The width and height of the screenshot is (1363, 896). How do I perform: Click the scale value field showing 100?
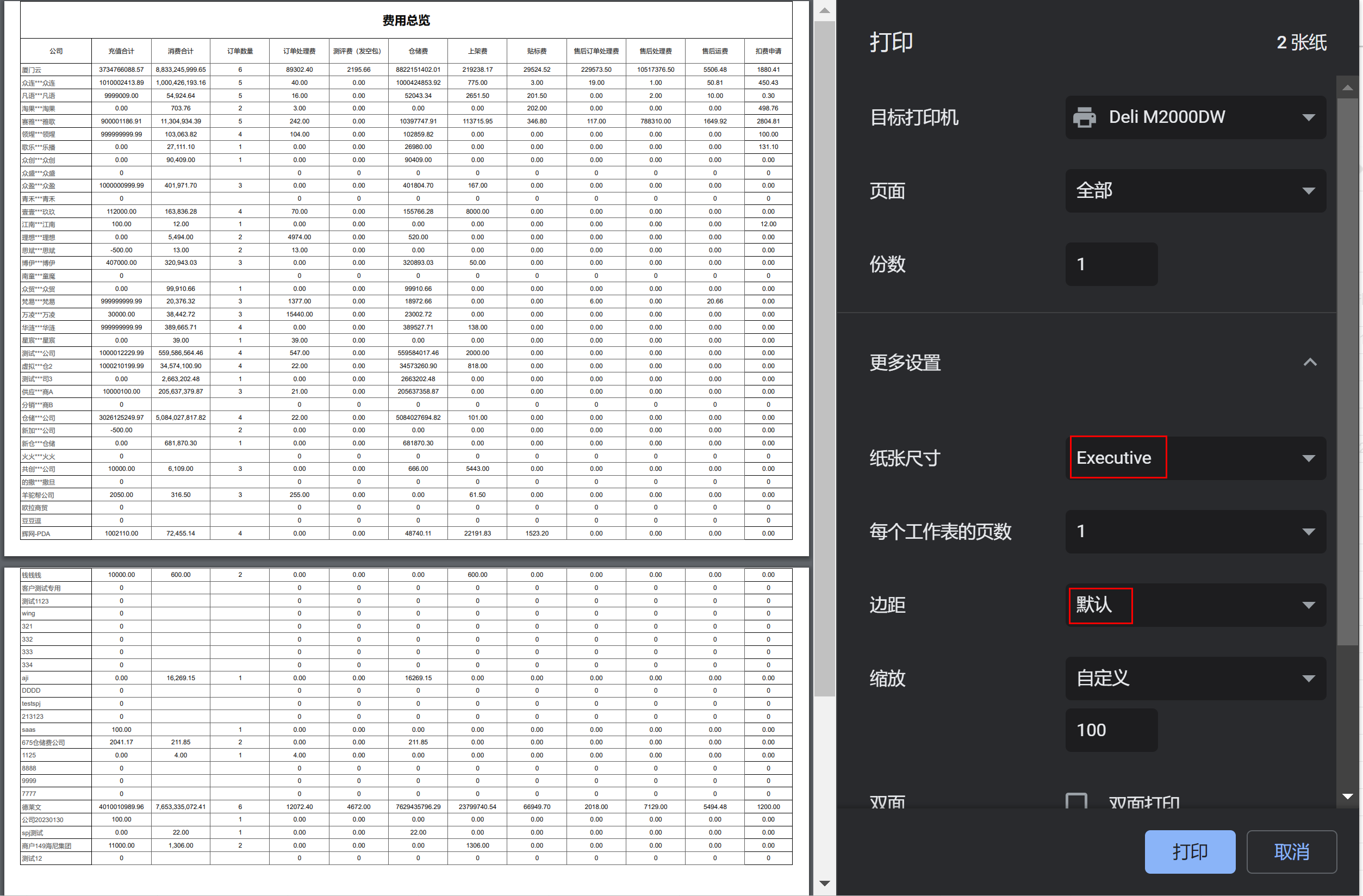pos(1111,730)
